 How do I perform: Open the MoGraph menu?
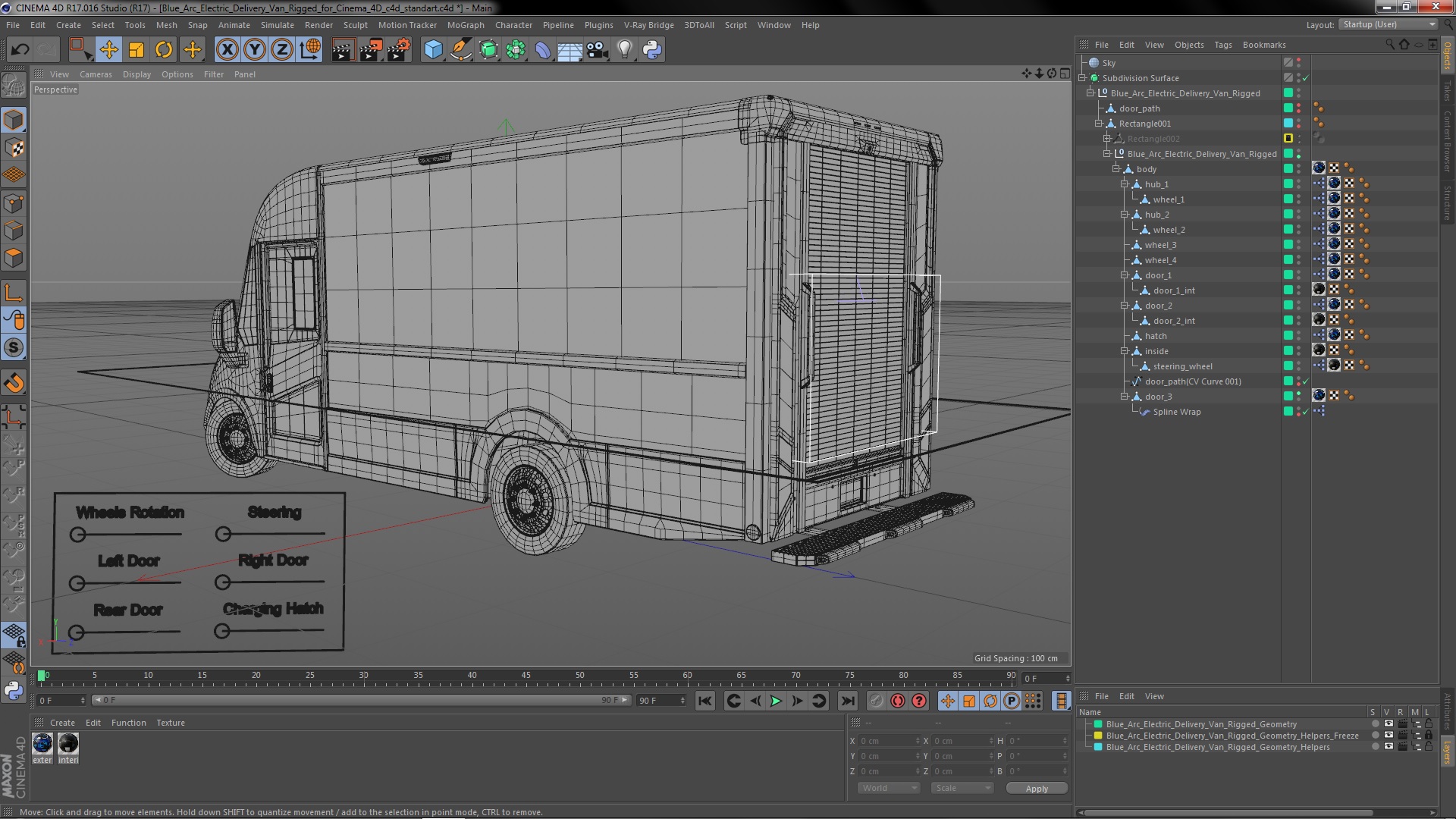466,25
